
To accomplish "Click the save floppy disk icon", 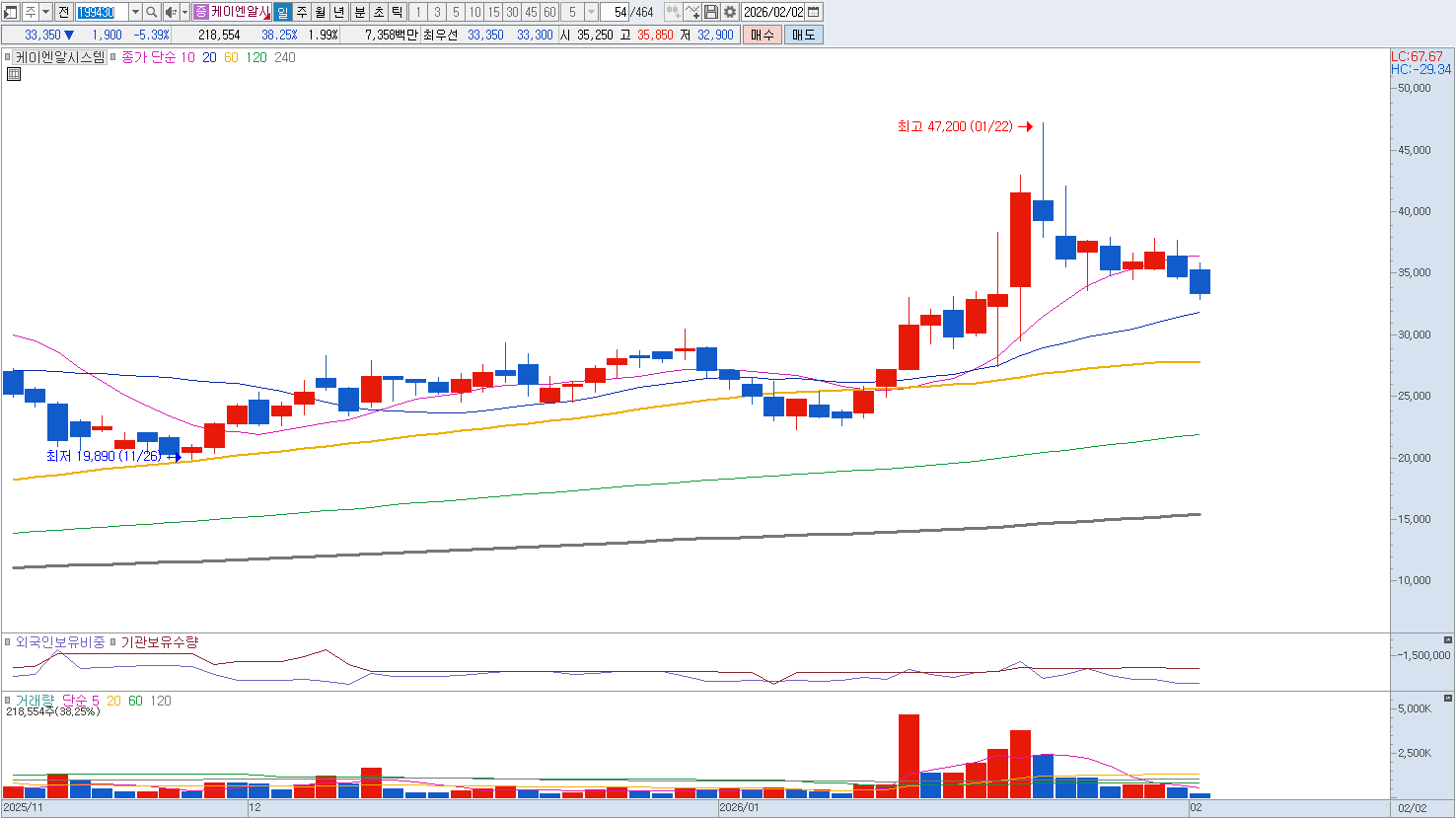I will 711,12.
